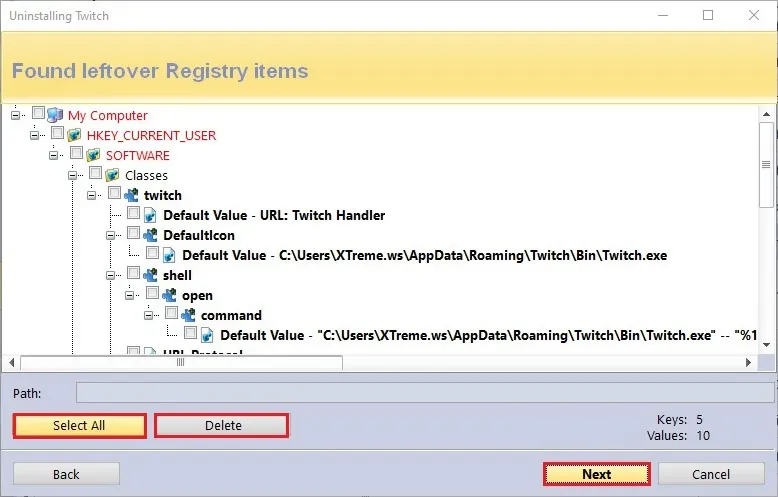This screenshot has width=778, height=497.
Task: Select the shell tree row label
Action: pyautogui.click(x=177, y=275)
